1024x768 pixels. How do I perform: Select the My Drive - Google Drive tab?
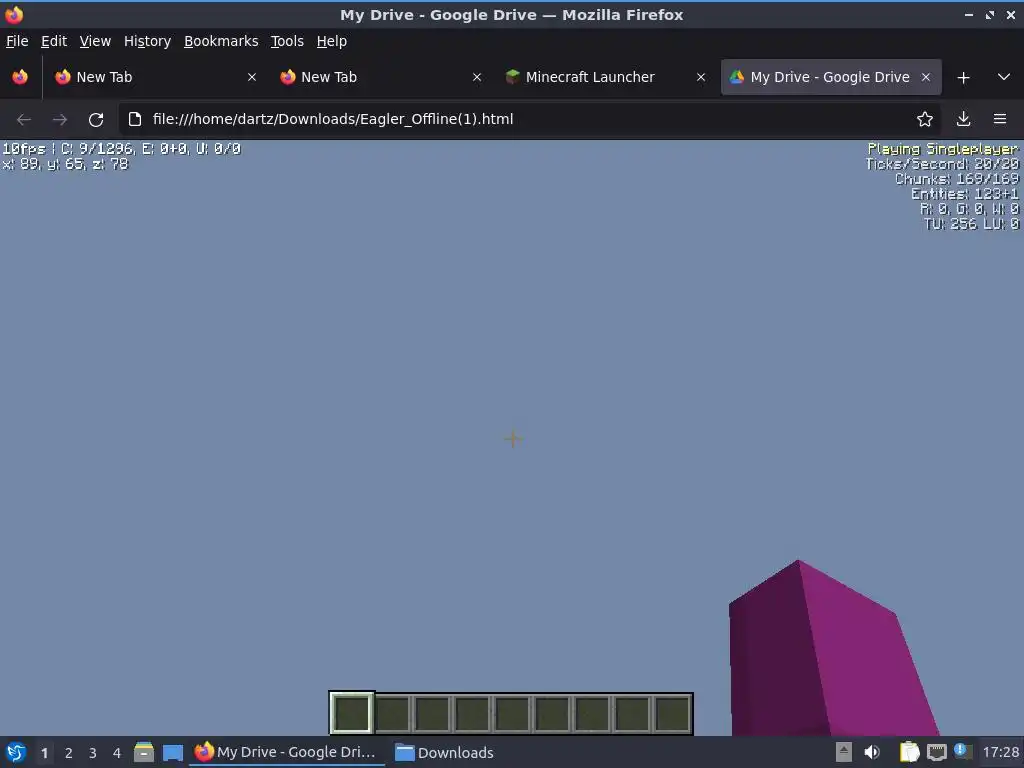(831, 77)
